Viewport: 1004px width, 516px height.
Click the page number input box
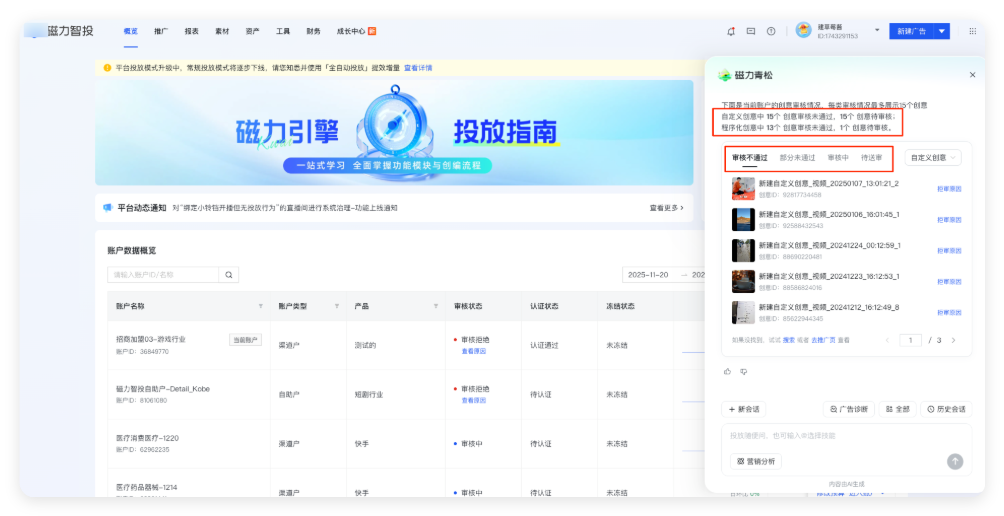click(911, 341)
